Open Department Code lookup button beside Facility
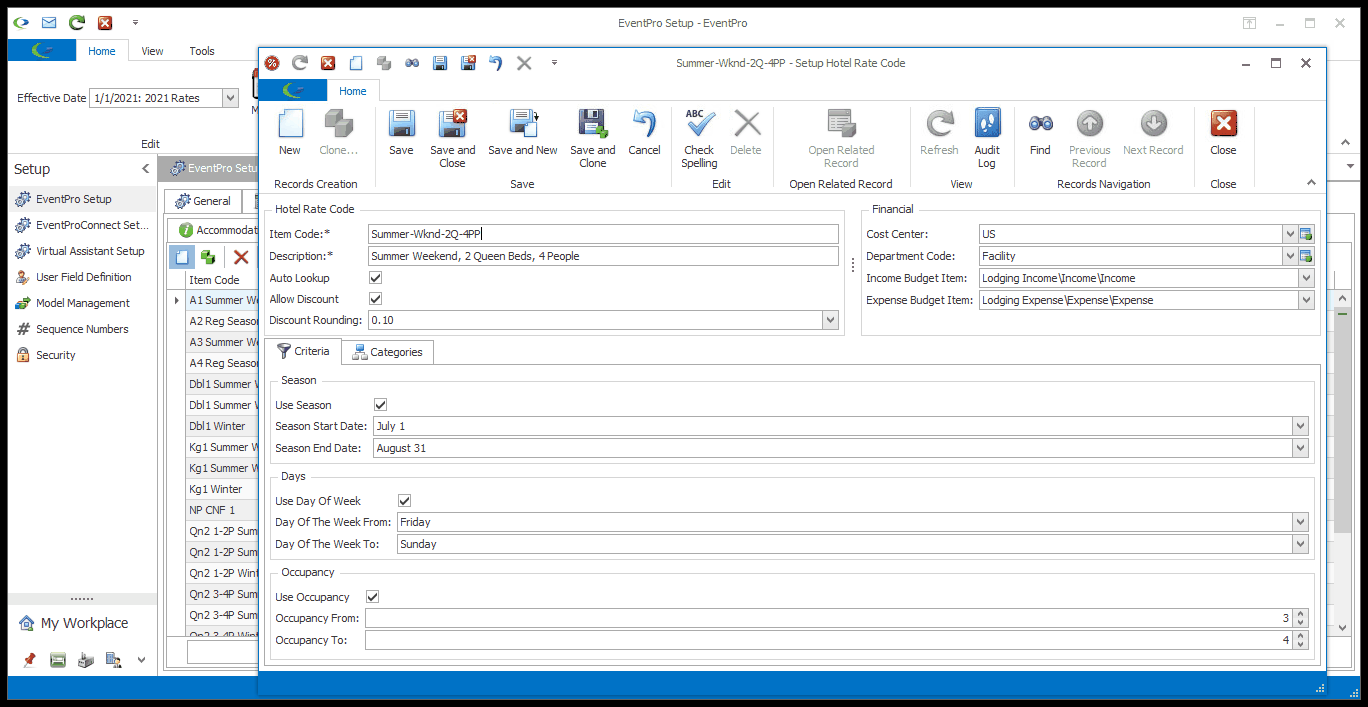This screenshot has height=707, width=1368. tap(1306, 256)
